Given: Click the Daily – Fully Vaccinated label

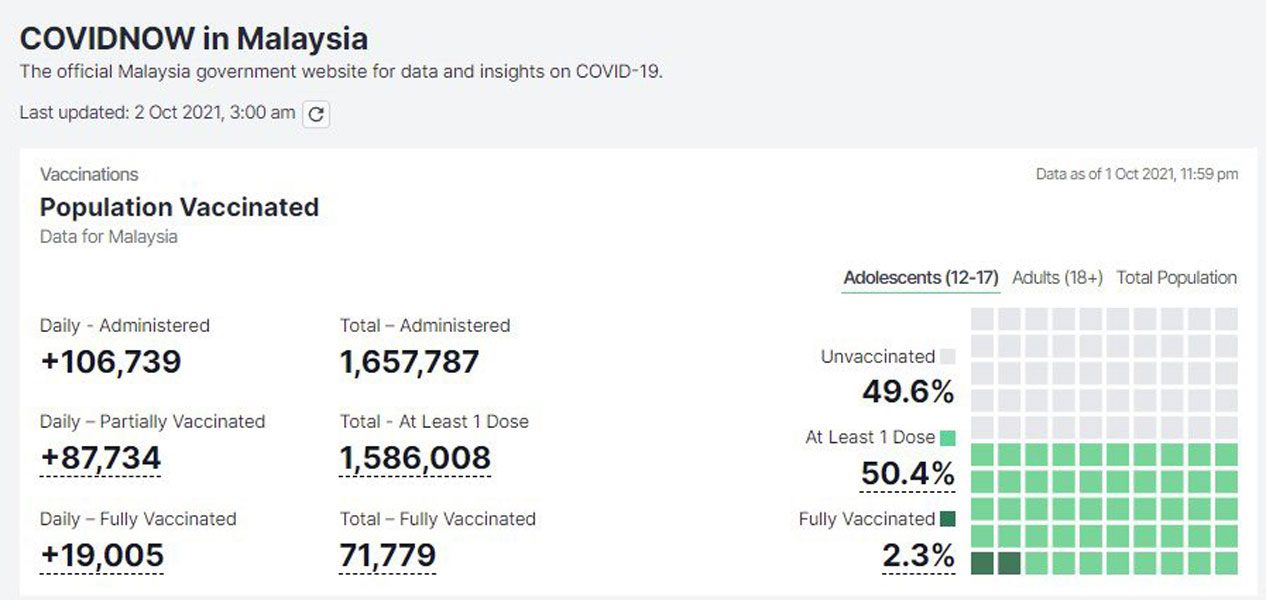Looking at the screenshot, I should [138, 519].
